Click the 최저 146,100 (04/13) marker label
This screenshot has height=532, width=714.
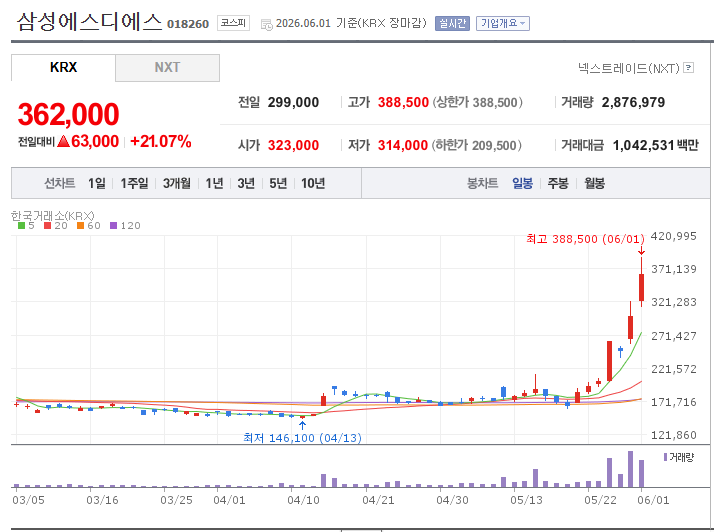[302, 438]
